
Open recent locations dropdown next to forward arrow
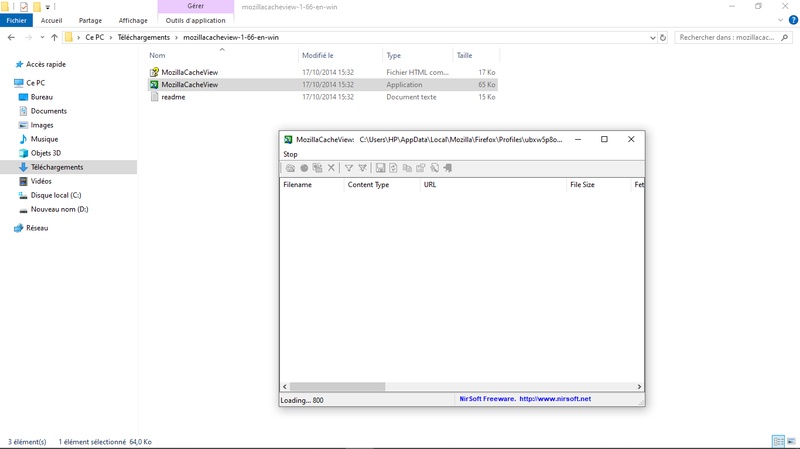click(x=41, y=38)
